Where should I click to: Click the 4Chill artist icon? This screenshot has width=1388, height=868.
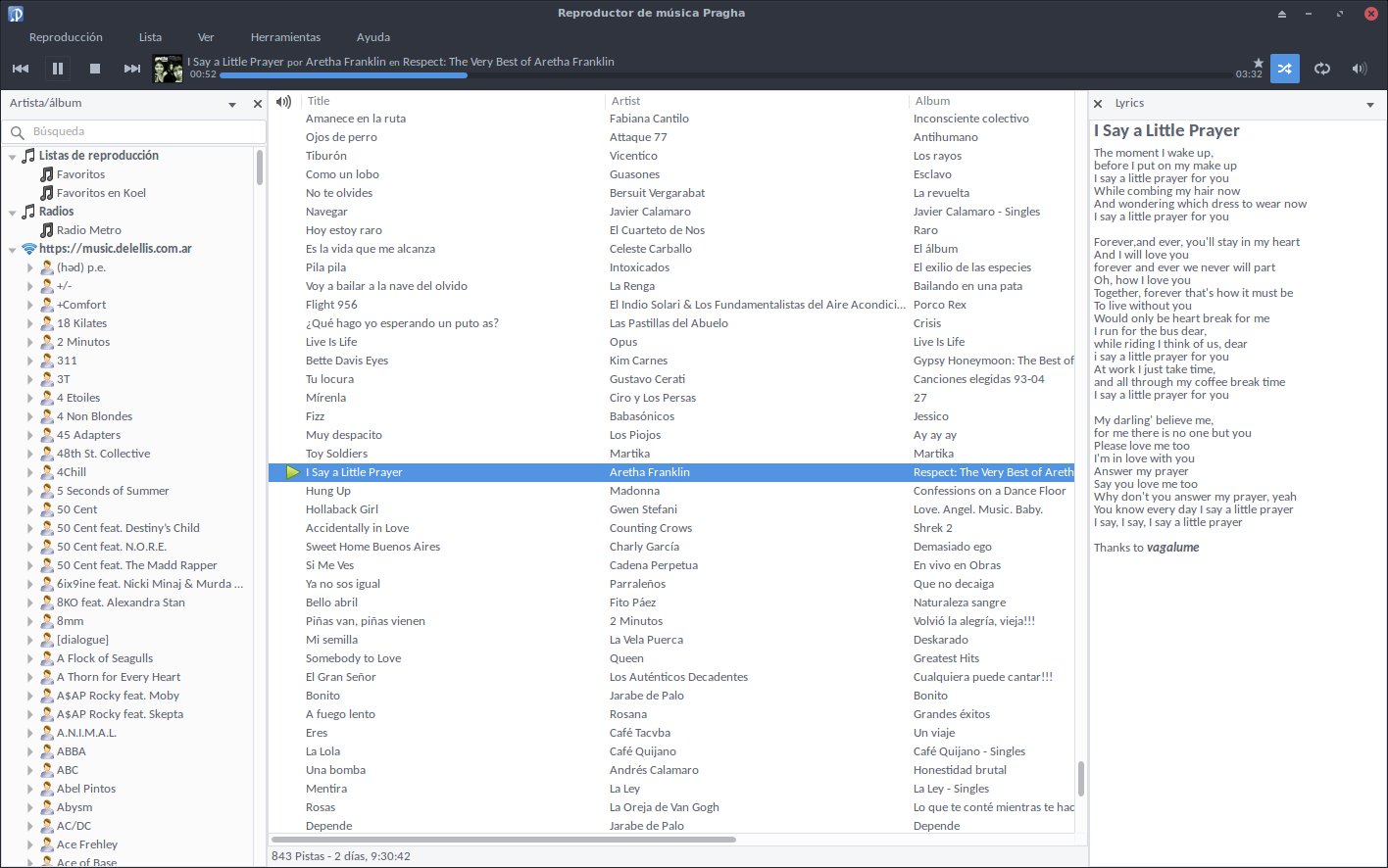coord(46,472)
